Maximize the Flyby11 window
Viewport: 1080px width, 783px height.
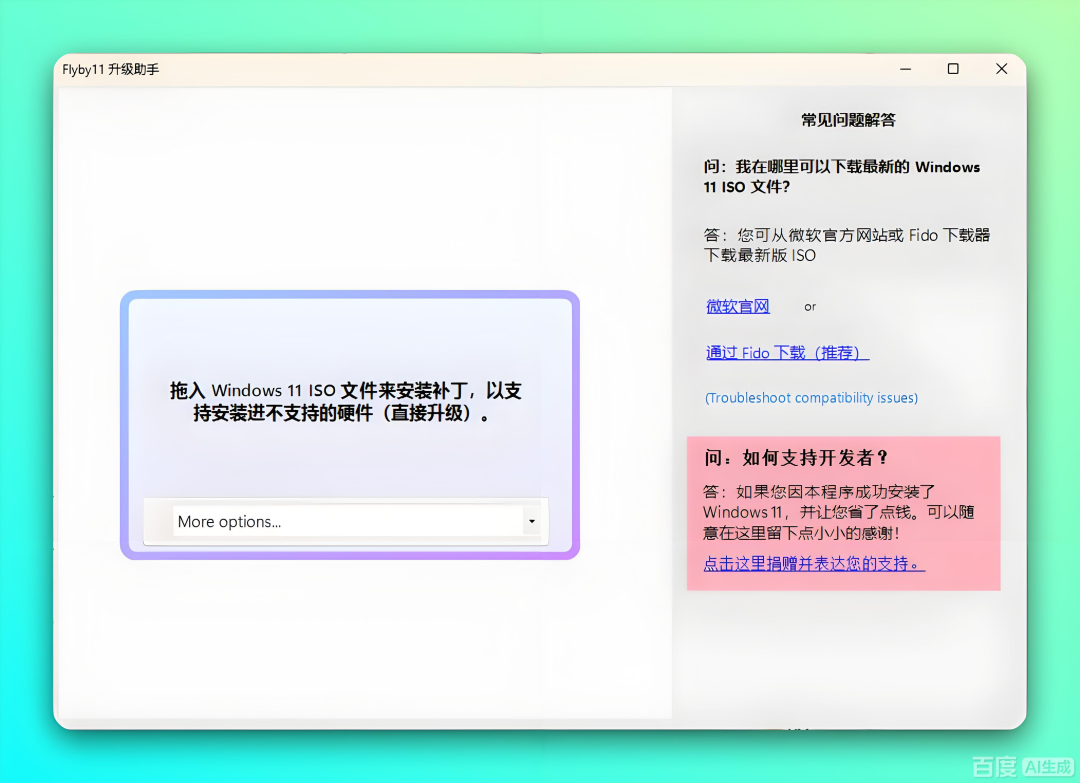coord(953,68)
